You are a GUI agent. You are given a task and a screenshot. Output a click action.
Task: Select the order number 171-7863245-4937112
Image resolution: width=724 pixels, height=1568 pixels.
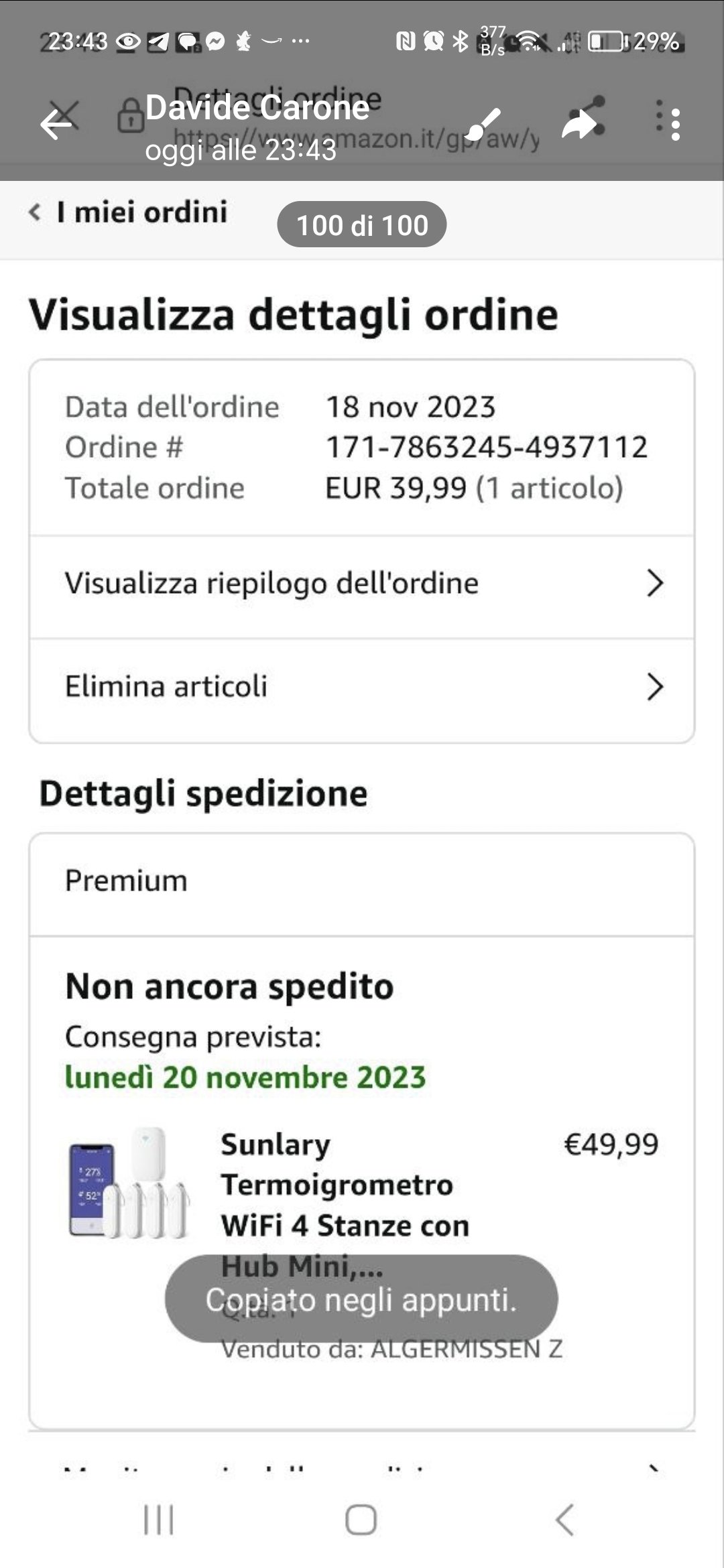click(x=486, y=448)
